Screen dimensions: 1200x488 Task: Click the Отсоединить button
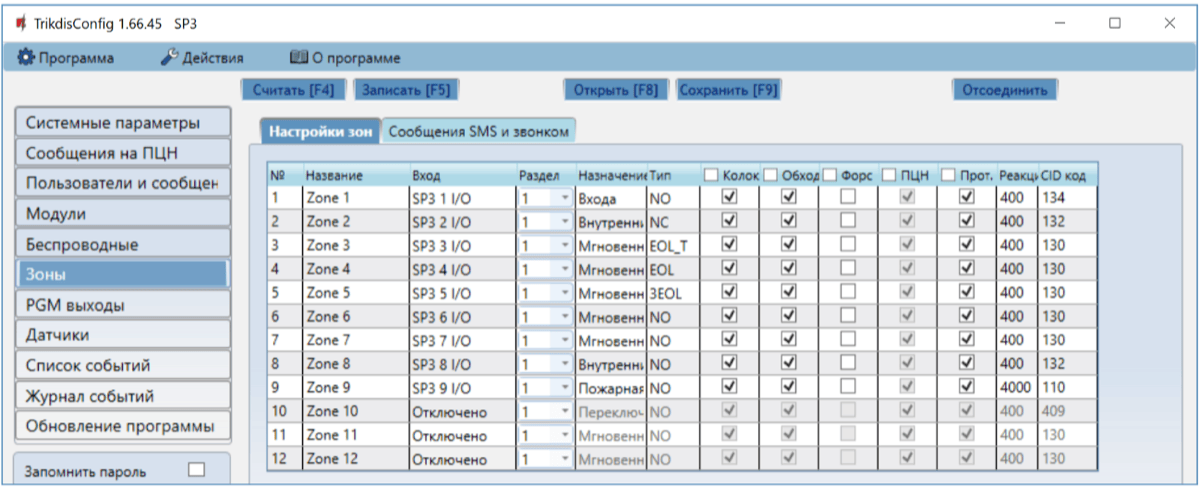[1004, 89]
